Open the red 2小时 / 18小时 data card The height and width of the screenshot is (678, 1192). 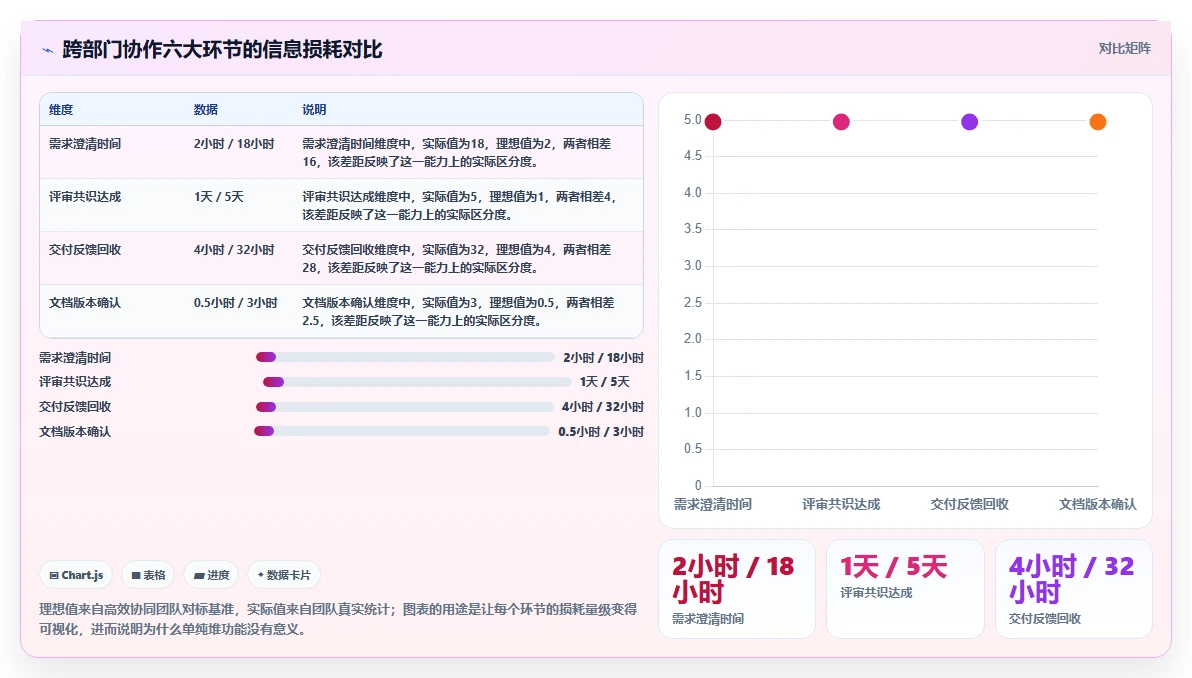(x=737, y=589)
